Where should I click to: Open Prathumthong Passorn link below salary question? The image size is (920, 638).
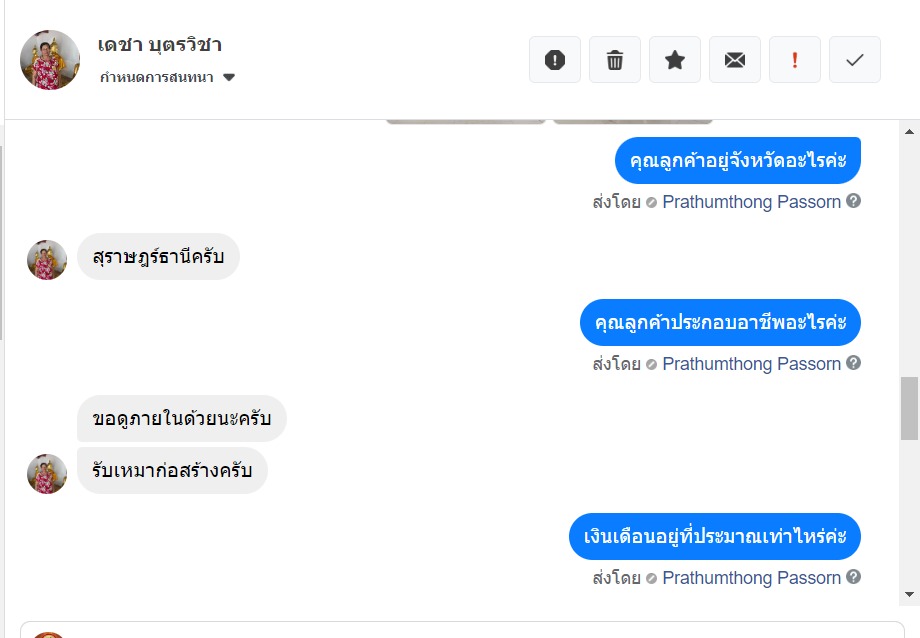pos(751,578)
